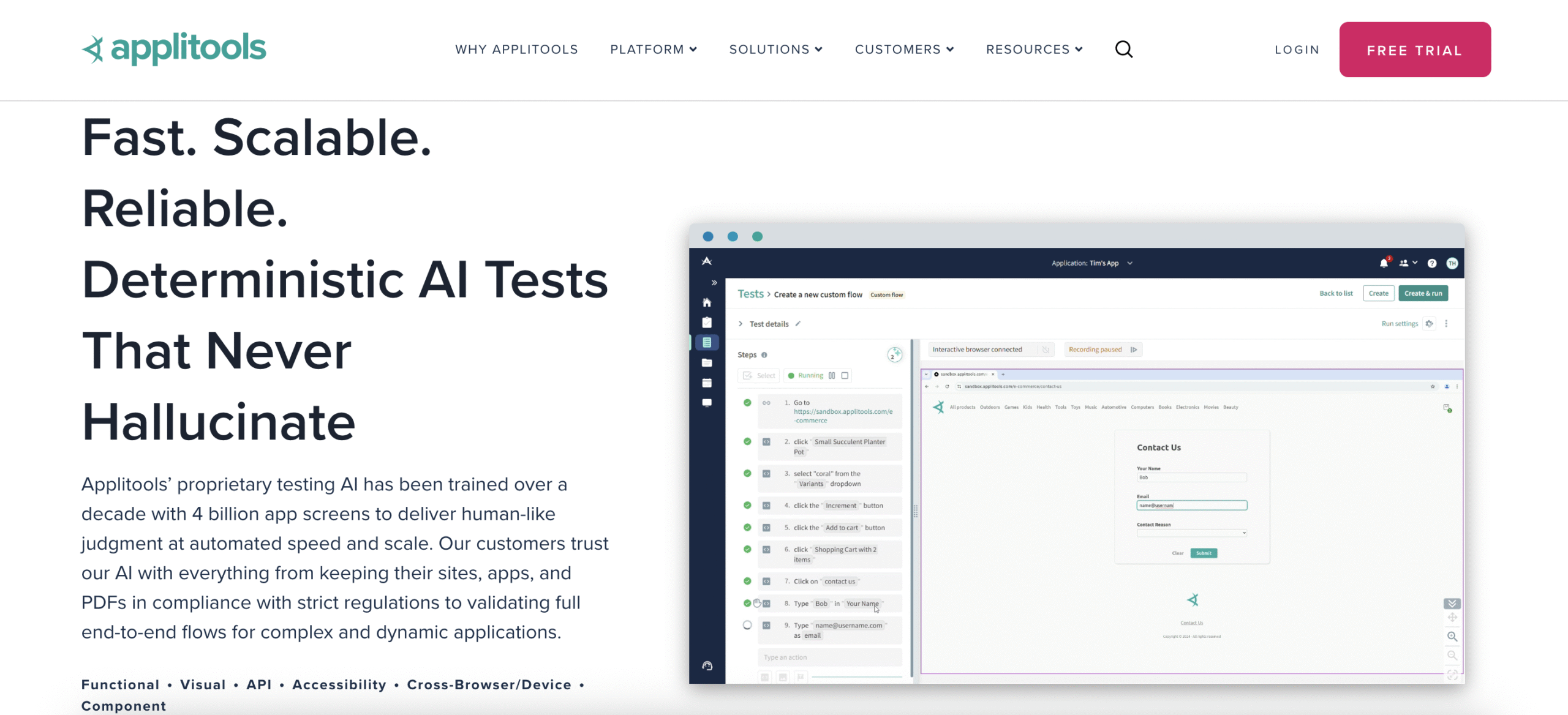This screenshot has height=715, width=1568.
Task: Click the Create button
Action: click(1378, 293)
